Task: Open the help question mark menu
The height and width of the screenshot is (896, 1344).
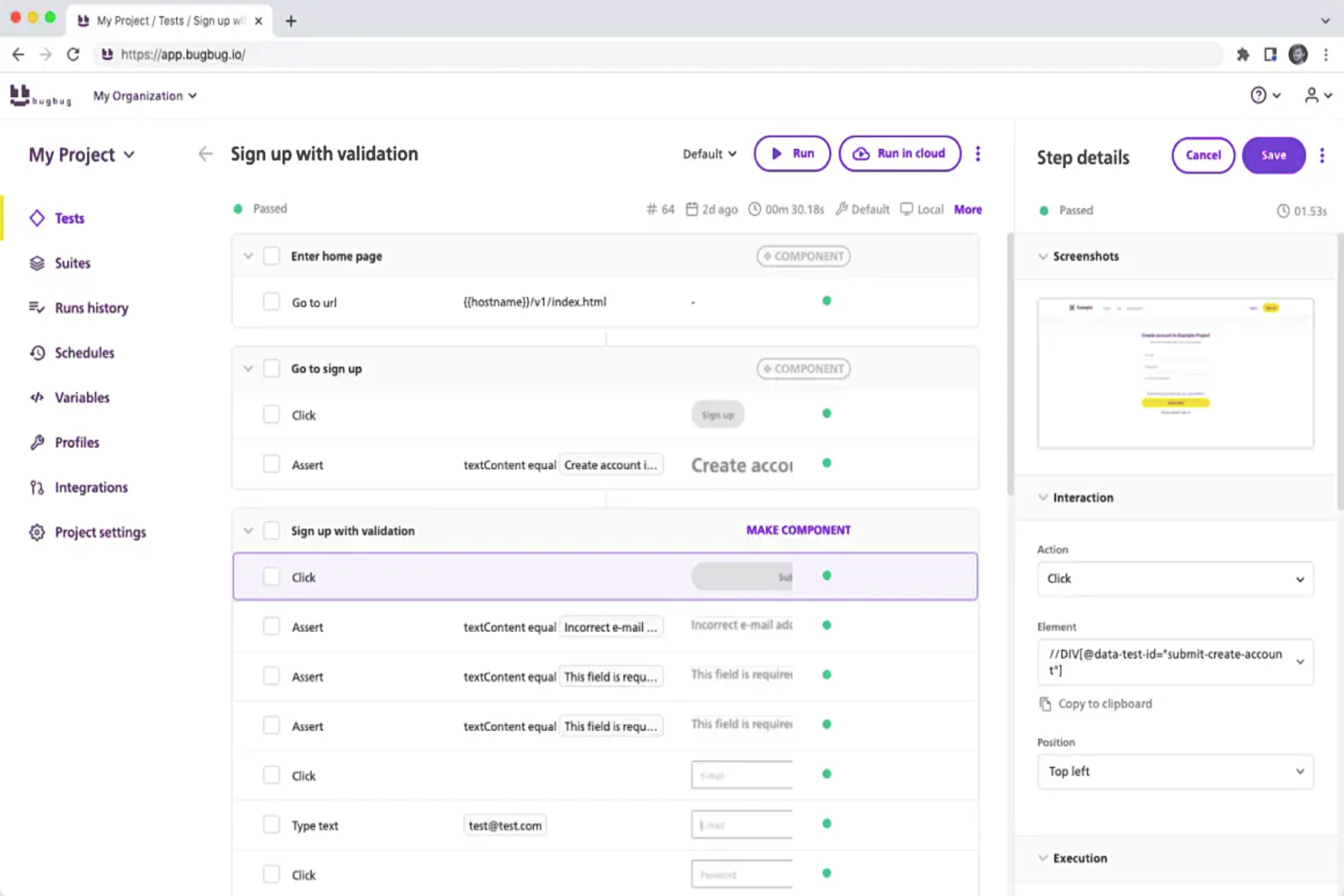Action: pyautogui.click(x=1265, y=95)
